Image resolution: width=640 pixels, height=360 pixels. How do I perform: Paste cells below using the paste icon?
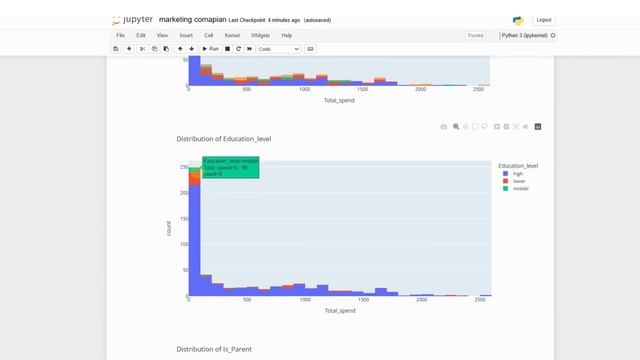point(166,49)
